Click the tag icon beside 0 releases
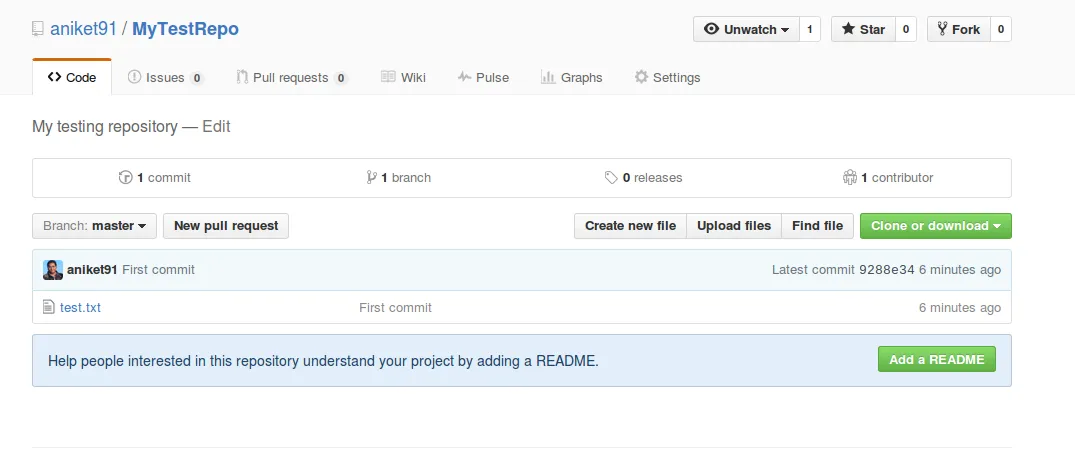The image size is (1075, 455). [611, 178]
